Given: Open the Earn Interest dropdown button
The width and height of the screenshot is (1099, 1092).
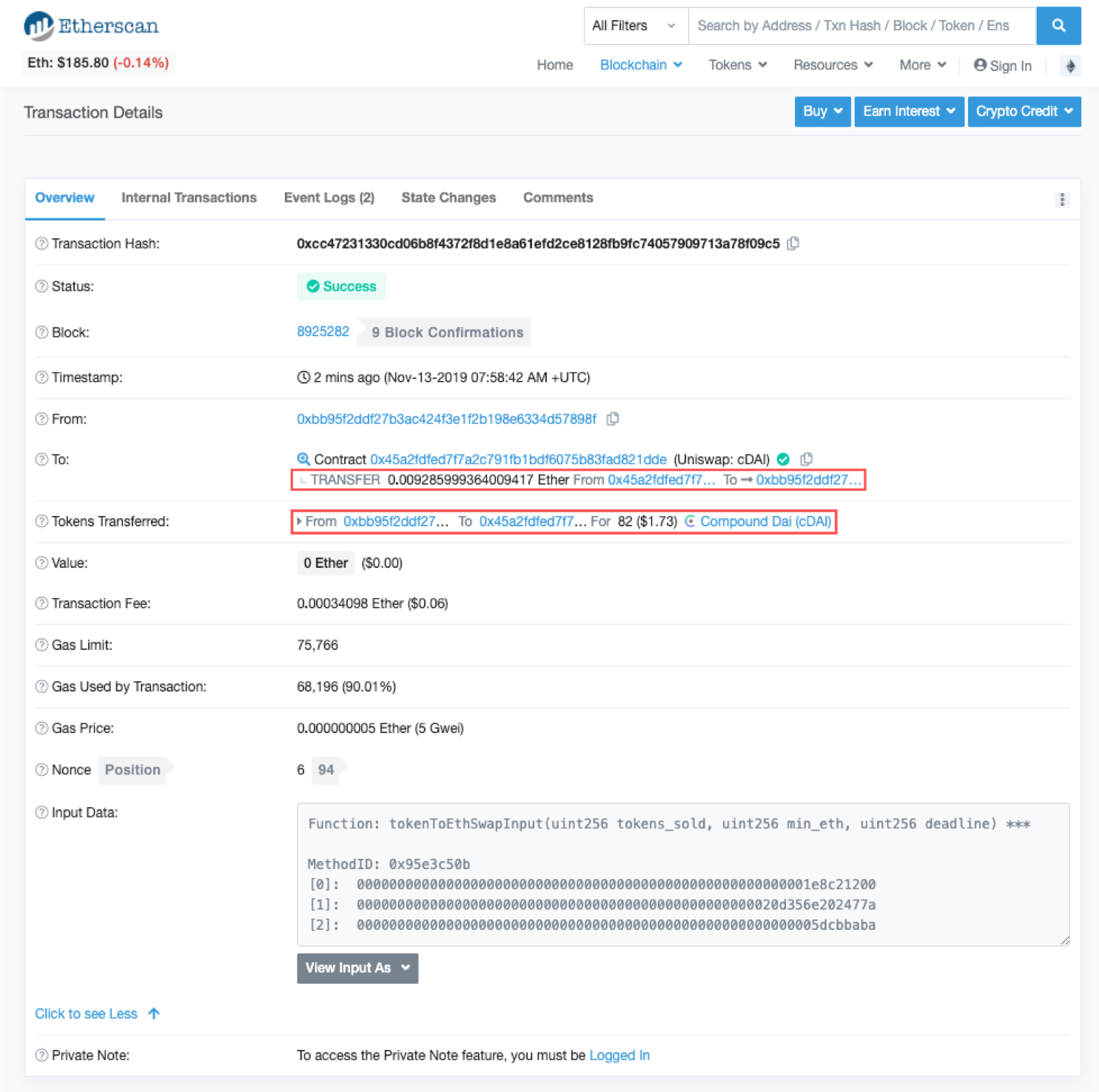Looking at the screenshot, I should [x=909, y=112].
